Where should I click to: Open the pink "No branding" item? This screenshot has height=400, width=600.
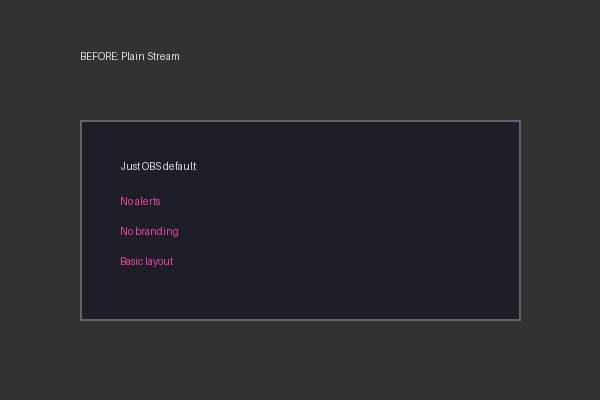click(149, 231)
